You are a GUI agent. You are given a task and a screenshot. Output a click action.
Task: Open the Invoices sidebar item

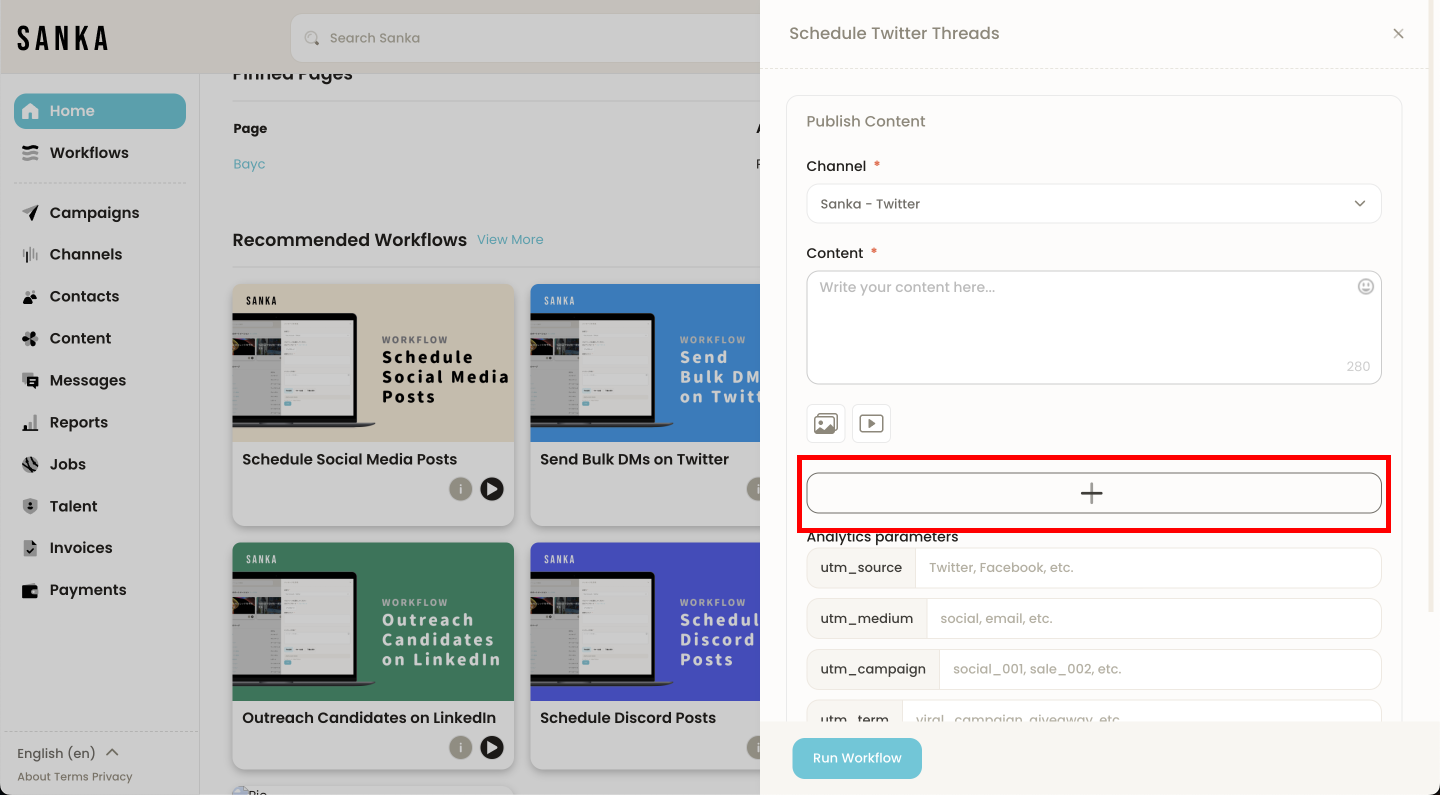(x=81, y=548)
